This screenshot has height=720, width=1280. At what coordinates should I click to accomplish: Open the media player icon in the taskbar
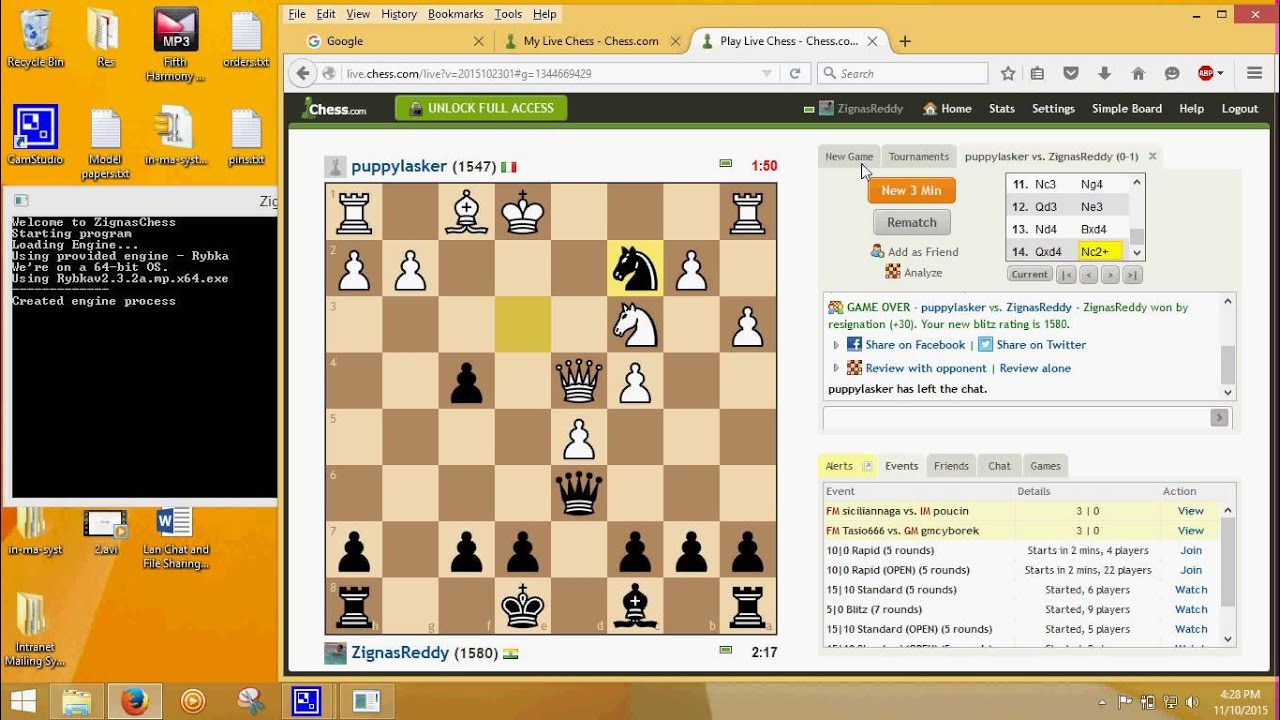click(x=193, y=701)
